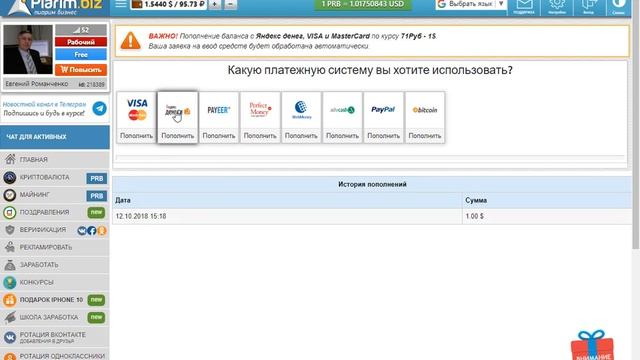Click Пополнить under Perfect Money

tap(260, 136)
